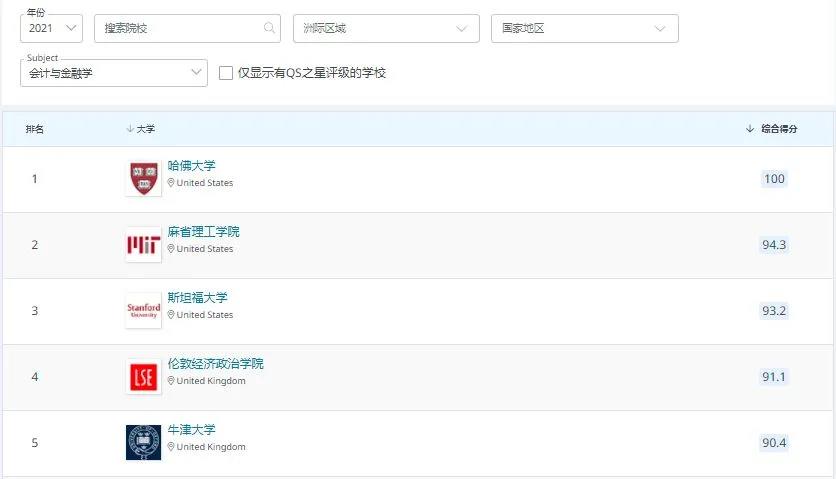The image size is (836, 479).
Task: Click the location pin under 斯坦福大学
Action: (171, 315)
